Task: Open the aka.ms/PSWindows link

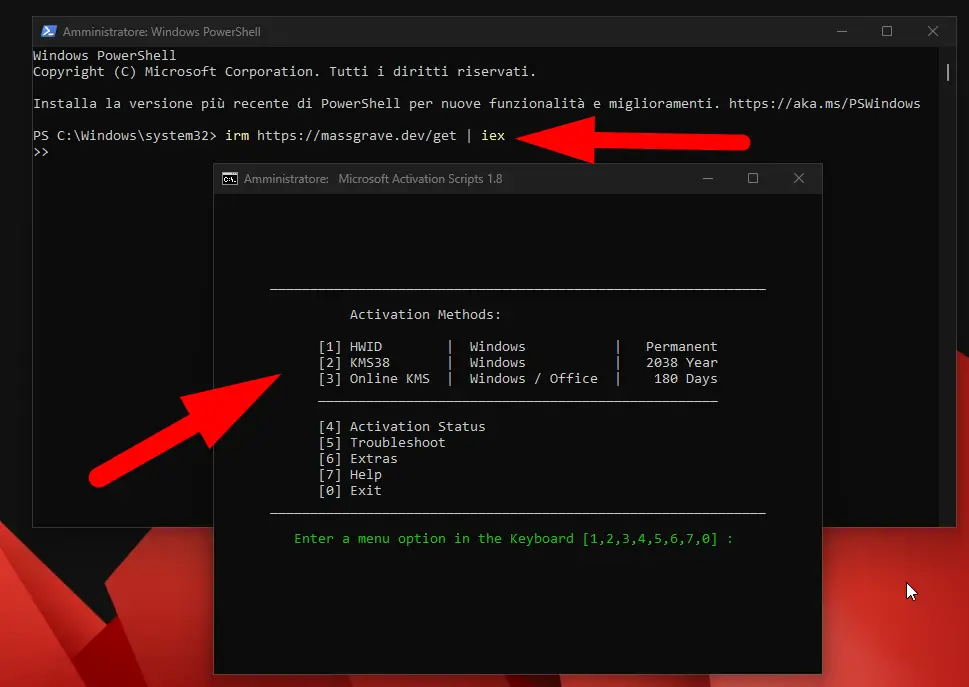Action: (824, 104)
